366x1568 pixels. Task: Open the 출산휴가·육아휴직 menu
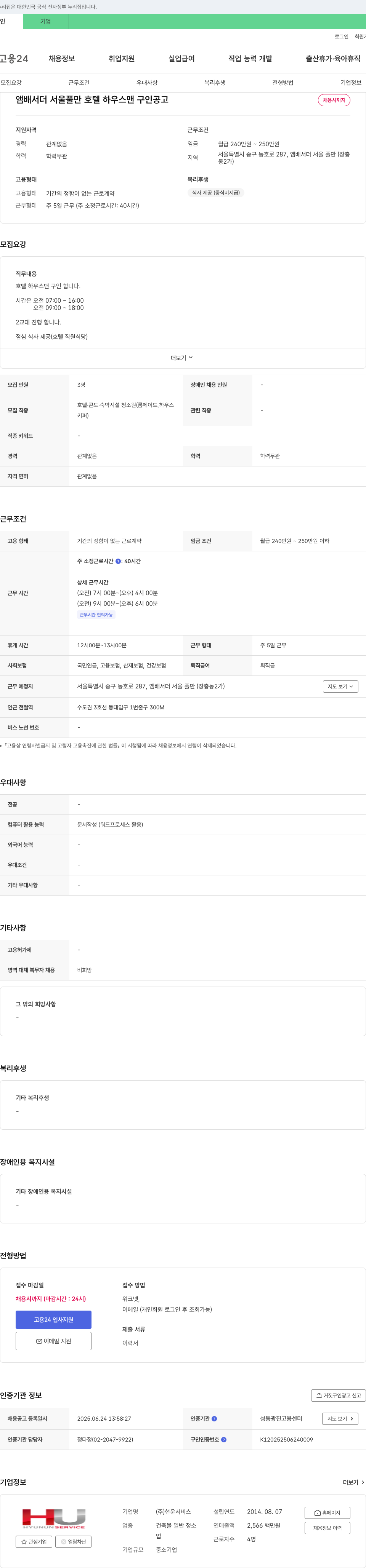tap(332, 58)
